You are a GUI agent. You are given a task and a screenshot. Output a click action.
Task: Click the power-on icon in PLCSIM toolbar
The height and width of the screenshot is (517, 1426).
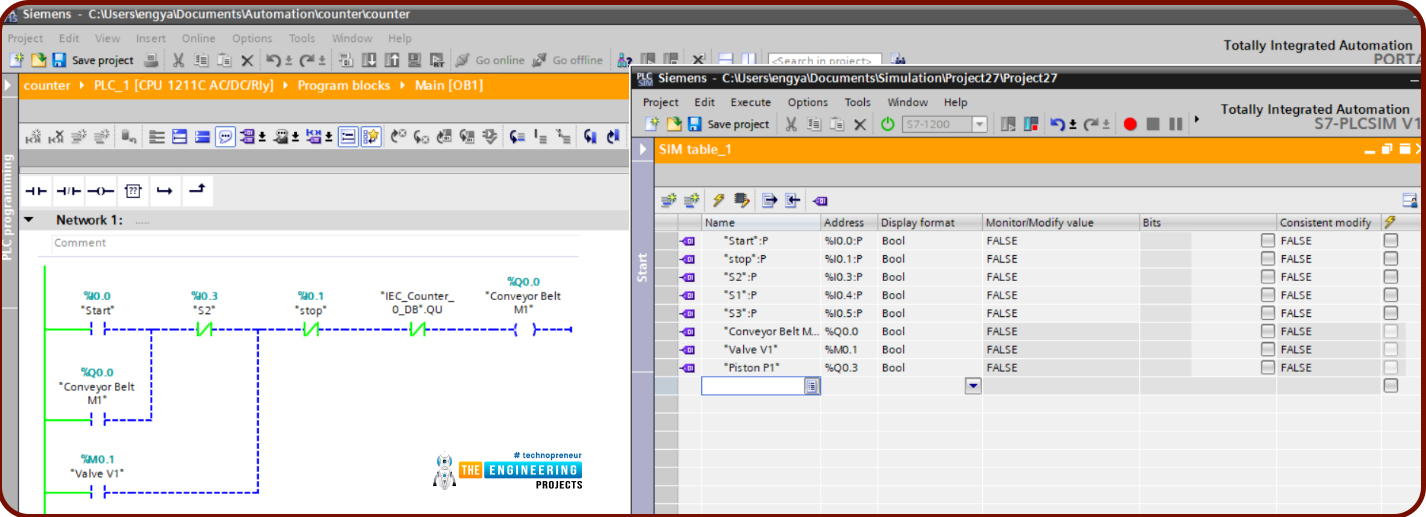click(x=887, y=124)
